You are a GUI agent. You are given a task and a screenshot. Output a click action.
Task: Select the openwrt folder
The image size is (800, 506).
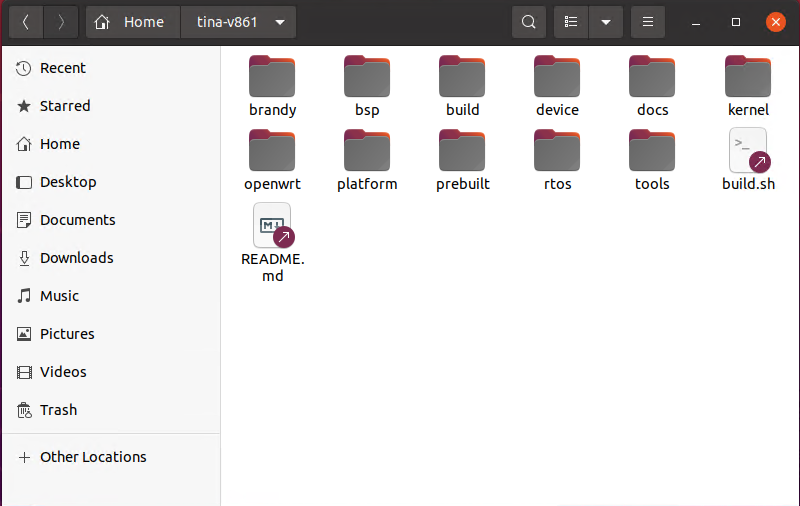[272, 151]
